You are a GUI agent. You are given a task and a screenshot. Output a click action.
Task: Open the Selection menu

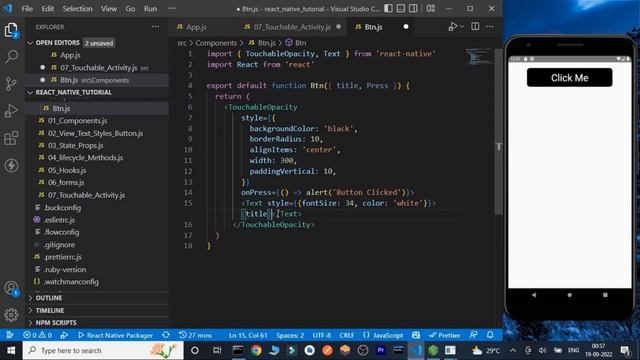[78, 9]
